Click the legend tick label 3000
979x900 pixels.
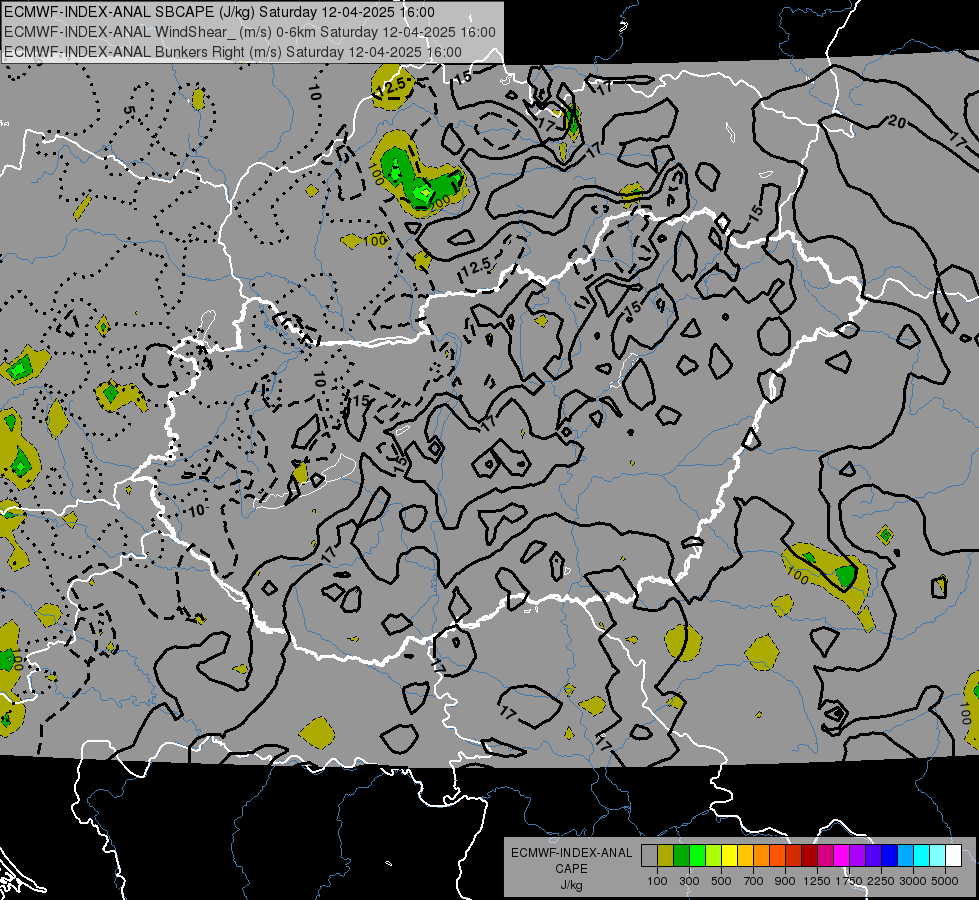[913, 881]
